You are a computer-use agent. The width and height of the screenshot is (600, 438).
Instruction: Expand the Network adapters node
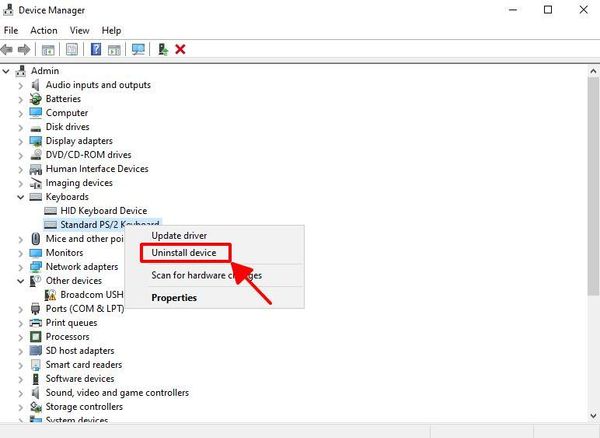[x=21, y=267]
